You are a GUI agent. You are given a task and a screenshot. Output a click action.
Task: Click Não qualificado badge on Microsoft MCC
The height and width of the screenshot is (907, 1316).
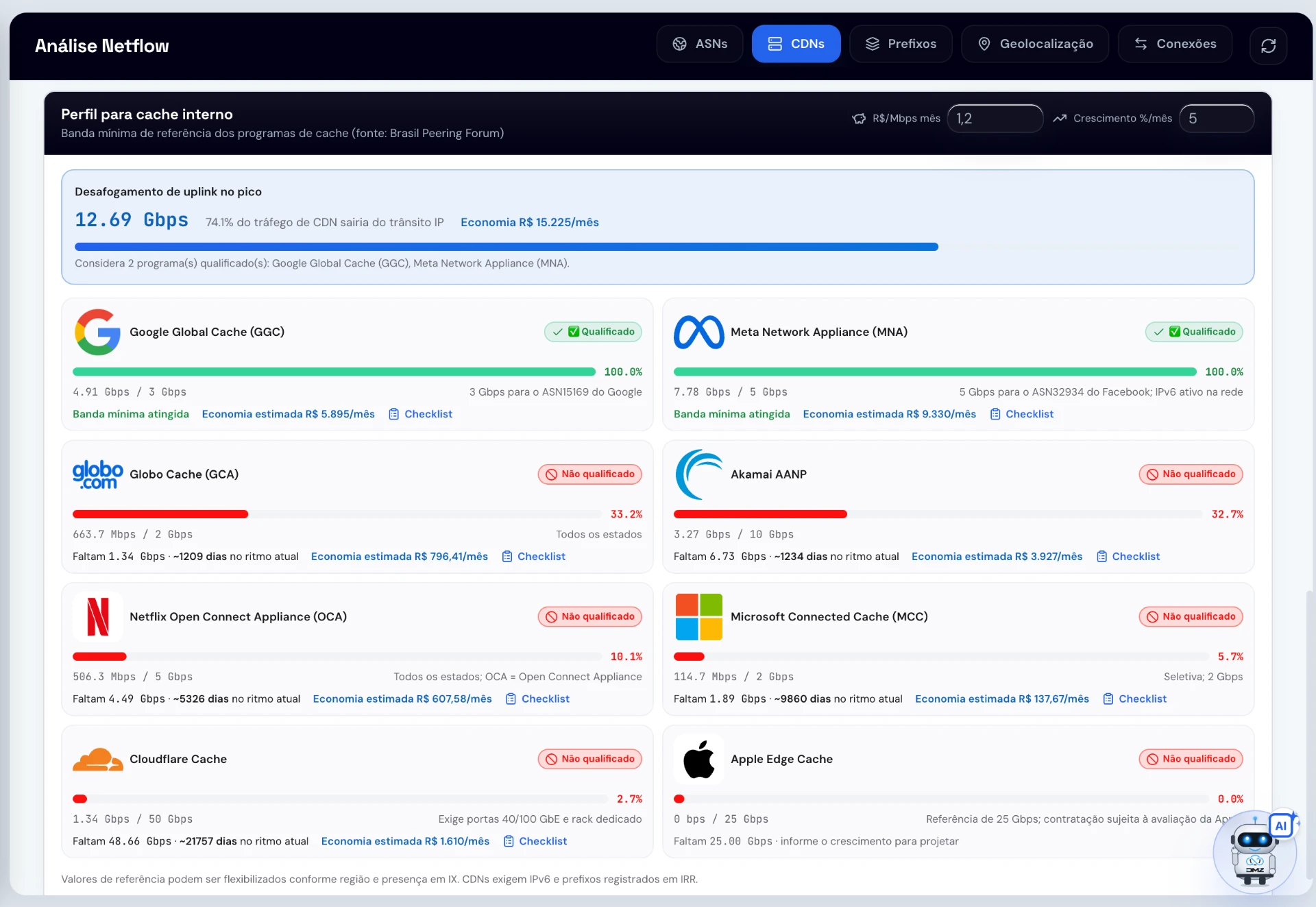point(1191,617)
